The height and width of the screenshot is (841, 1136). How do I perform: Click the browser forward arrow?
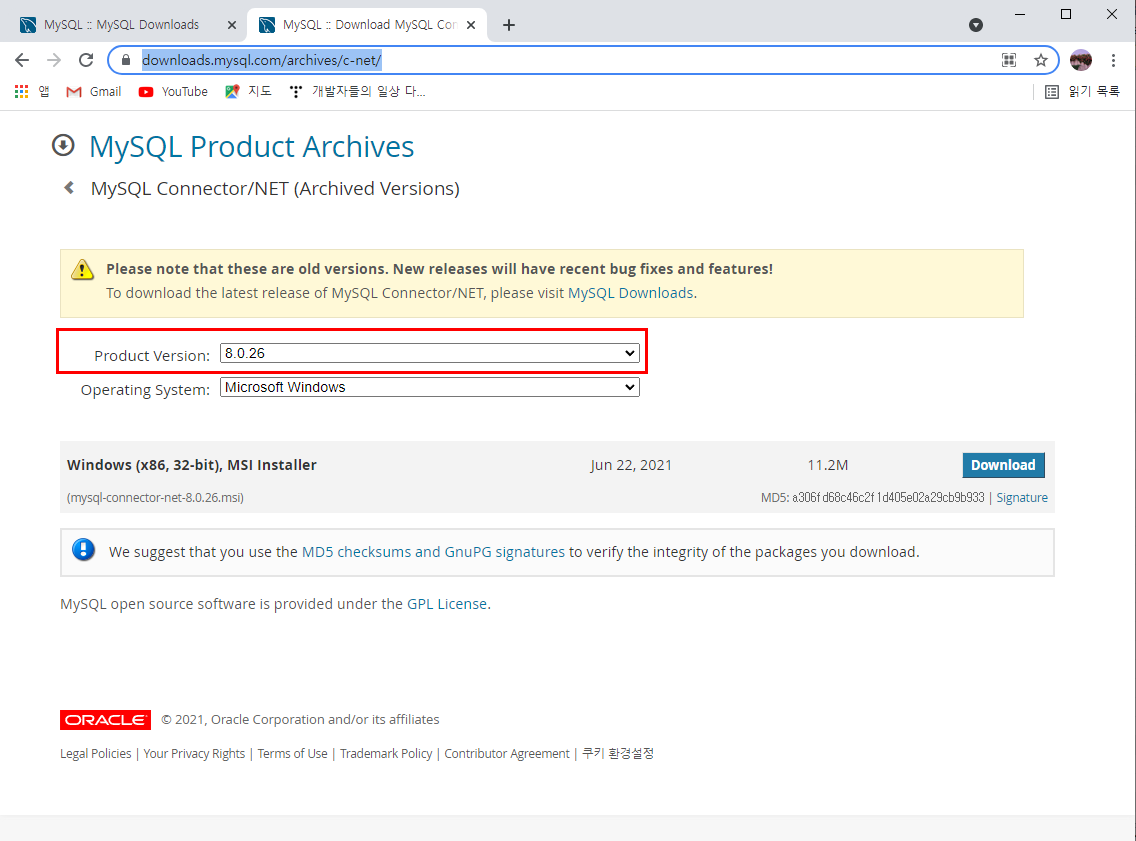(x=54, y=60)
